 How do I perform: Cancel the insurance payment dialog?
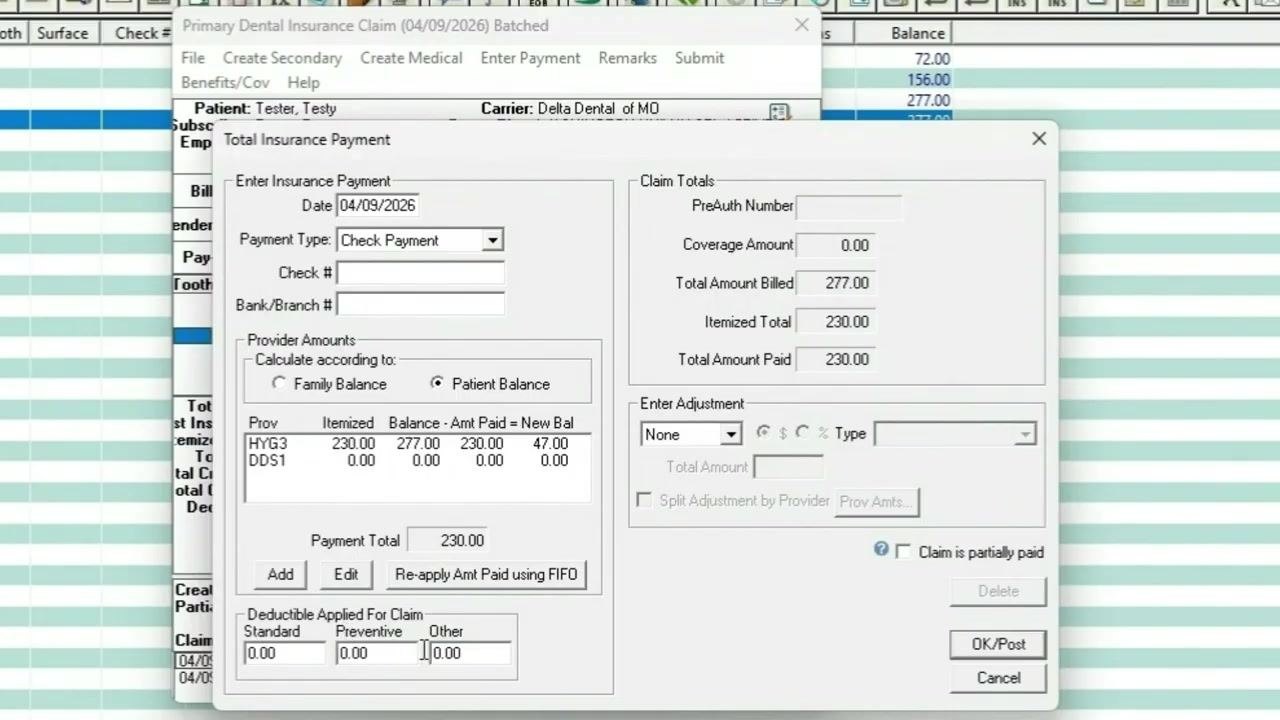coord(998,678)
